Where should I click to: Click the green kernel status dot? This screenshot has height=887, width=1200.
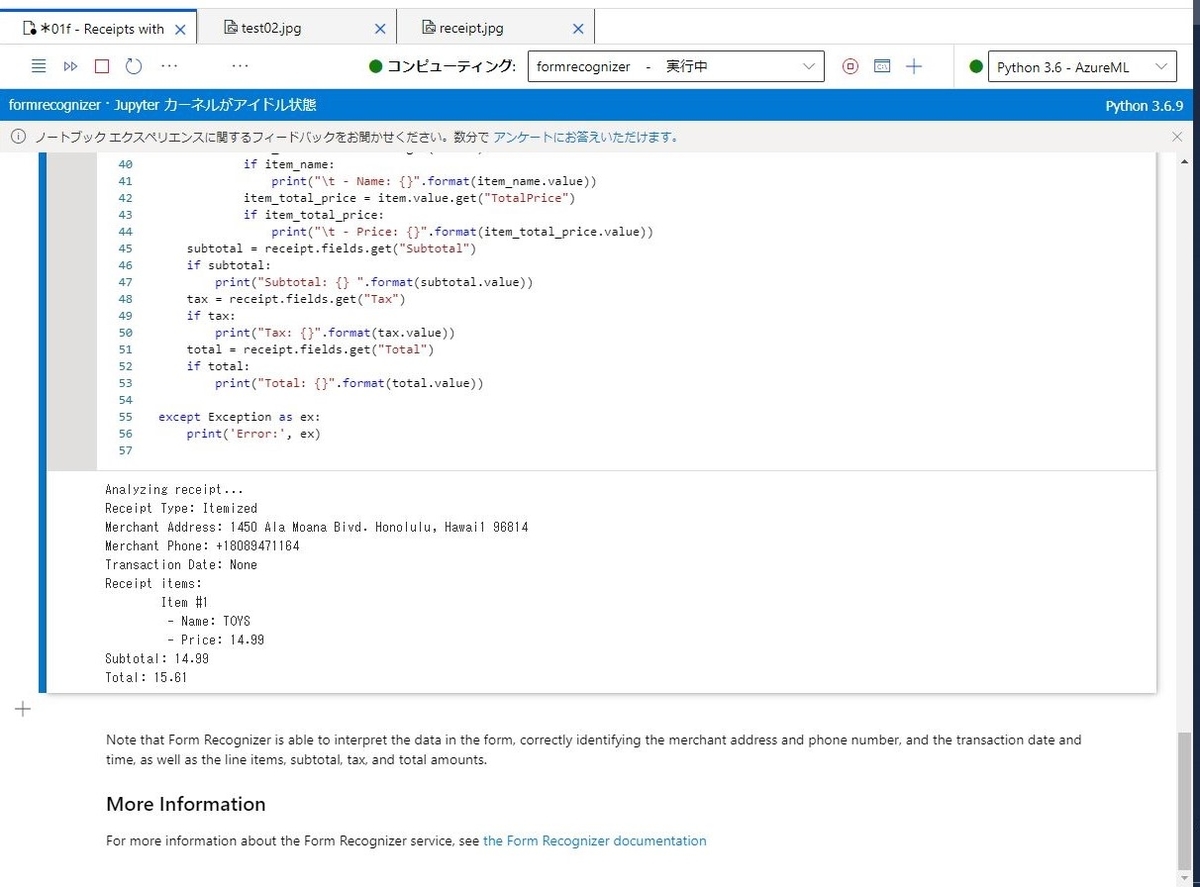pyautogui.click(x=976, y=67)
